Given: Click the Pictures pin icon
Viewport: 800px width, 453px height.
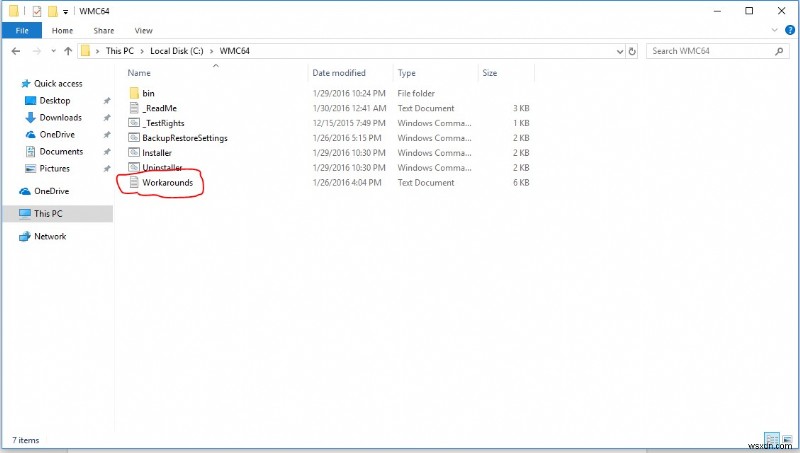Looking at the screenshot, I should pos(107,168).
